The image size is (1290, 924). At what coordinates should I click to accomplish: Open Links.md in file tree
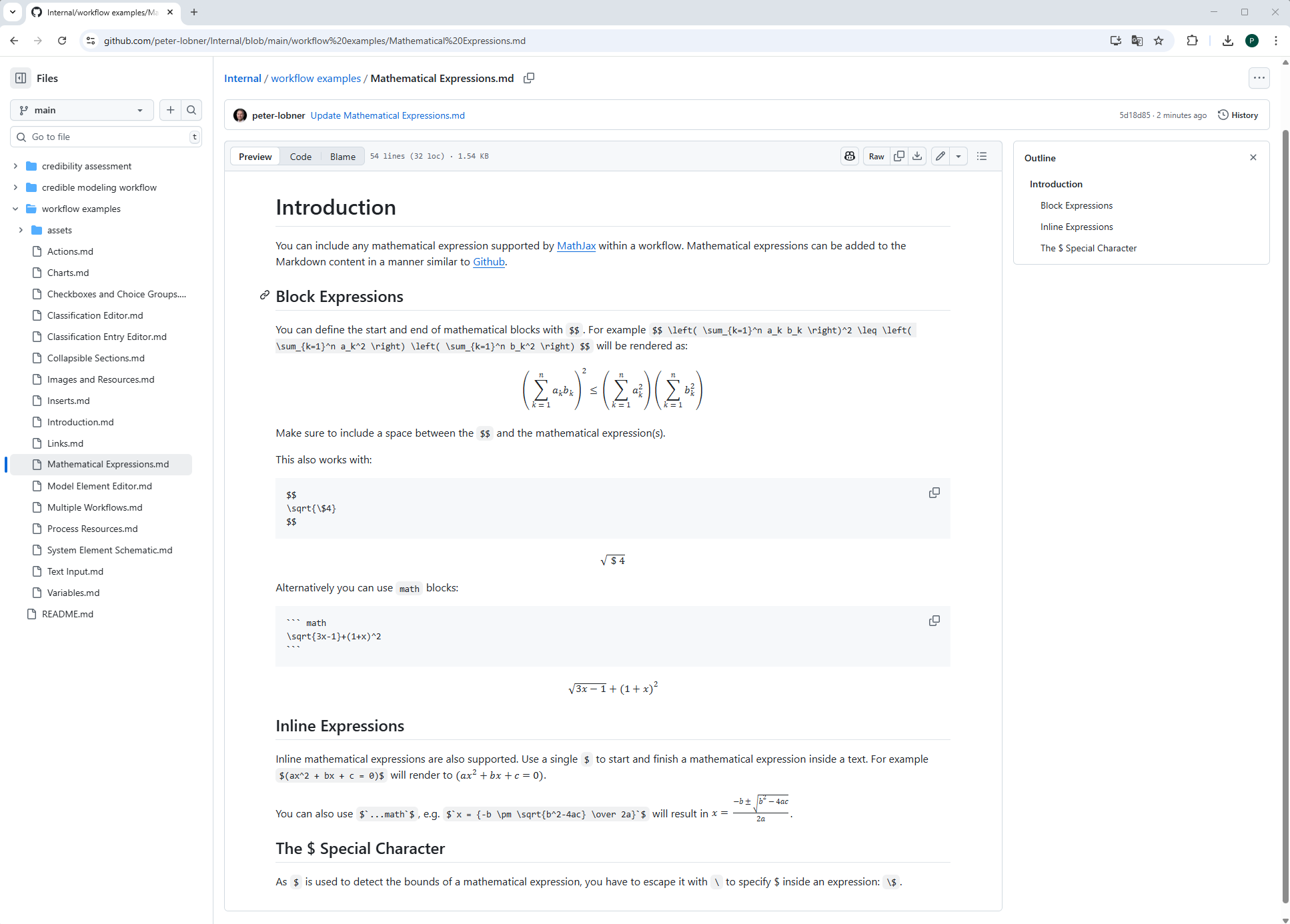click(65, 443)
